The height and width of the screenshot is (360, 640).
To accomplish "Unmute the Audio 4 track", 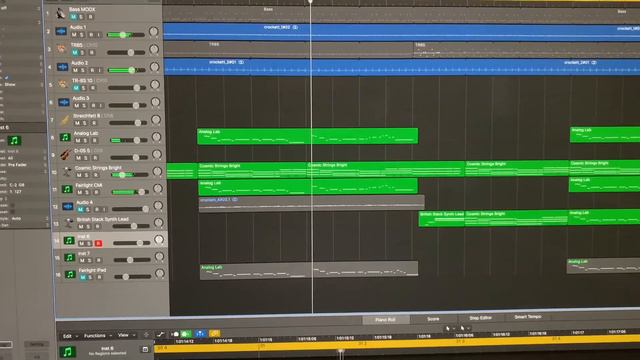I will pyautogui.click(x=80, y=209).
